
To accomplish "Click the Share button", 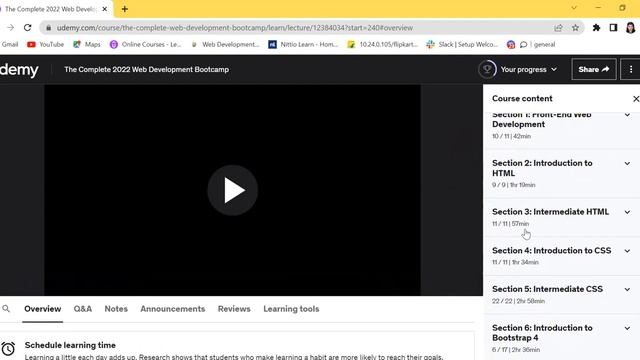I will coord(594,69).
